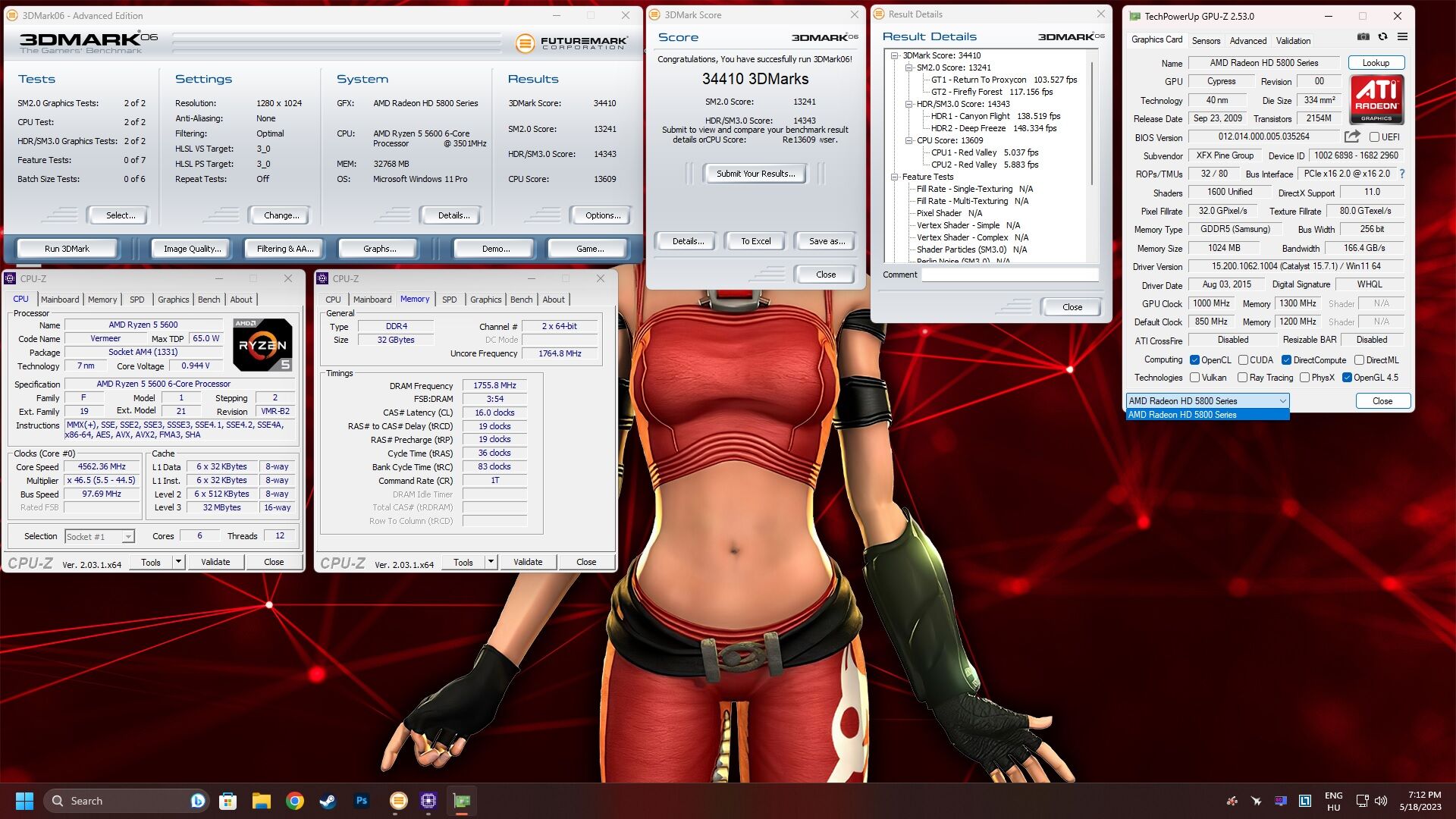
Task: Collapse HDR/SM3.0 Score tree node
Action: pyautogui.click(x=908, y=104)
